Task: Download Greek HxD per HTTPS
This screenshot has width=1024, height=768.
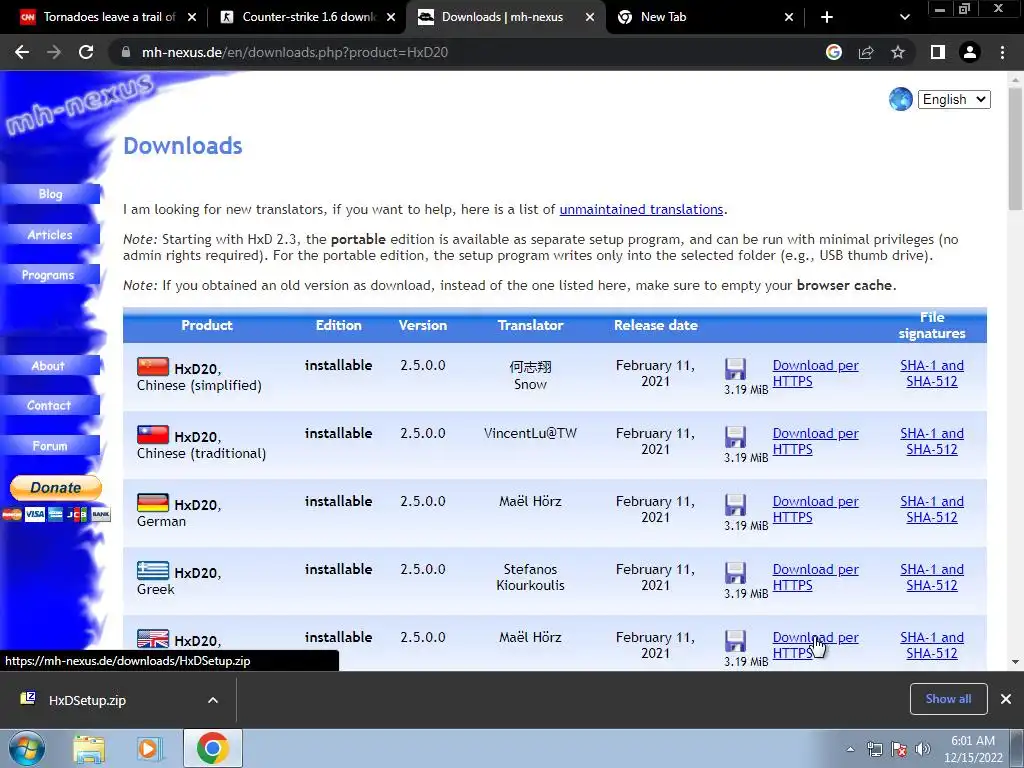Action: [x=815, y=577]
